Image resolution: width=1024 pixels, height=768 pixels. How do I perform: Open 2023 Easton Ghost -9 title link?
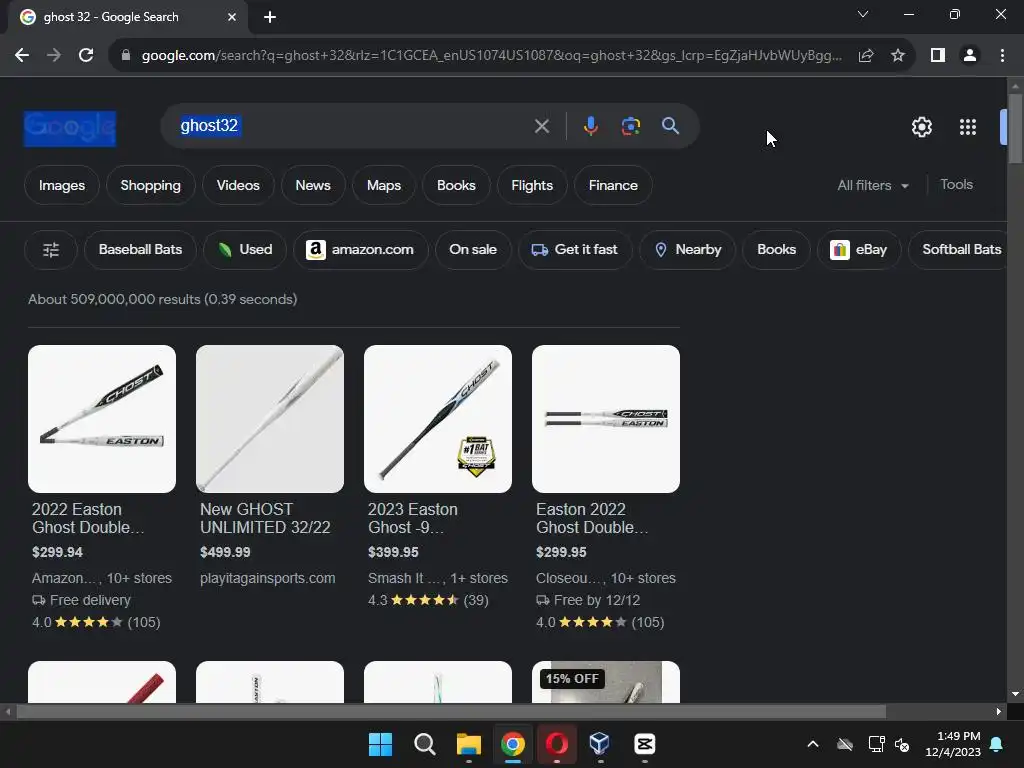tap(413, 519)
